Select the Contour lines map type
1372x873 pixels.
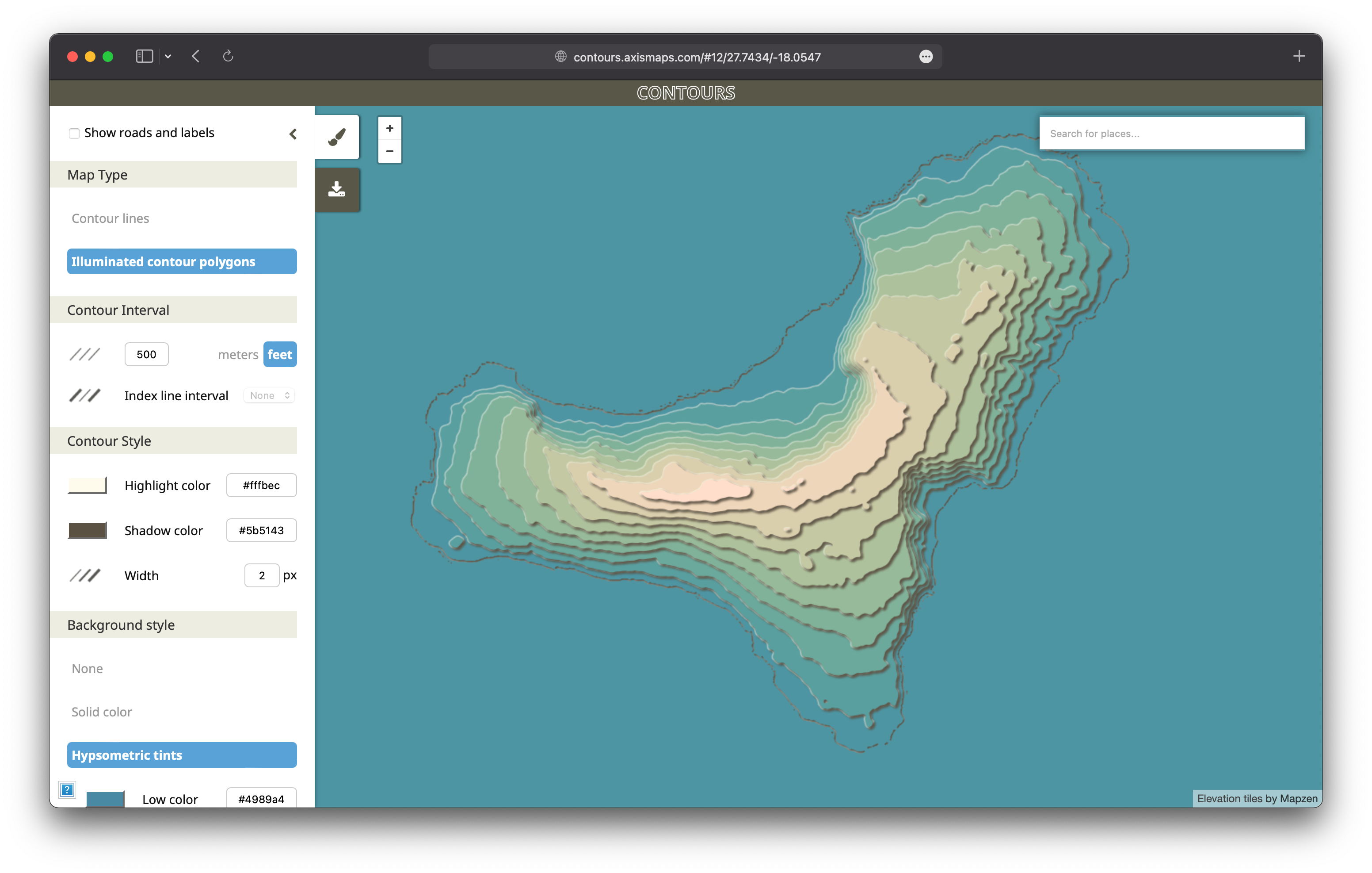111,218
